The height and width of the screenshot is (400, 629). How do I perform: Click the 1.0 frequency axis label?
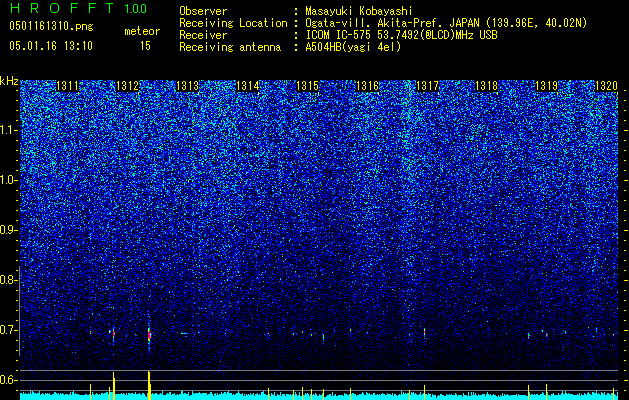pyautogui.click(x=8, y=180)
